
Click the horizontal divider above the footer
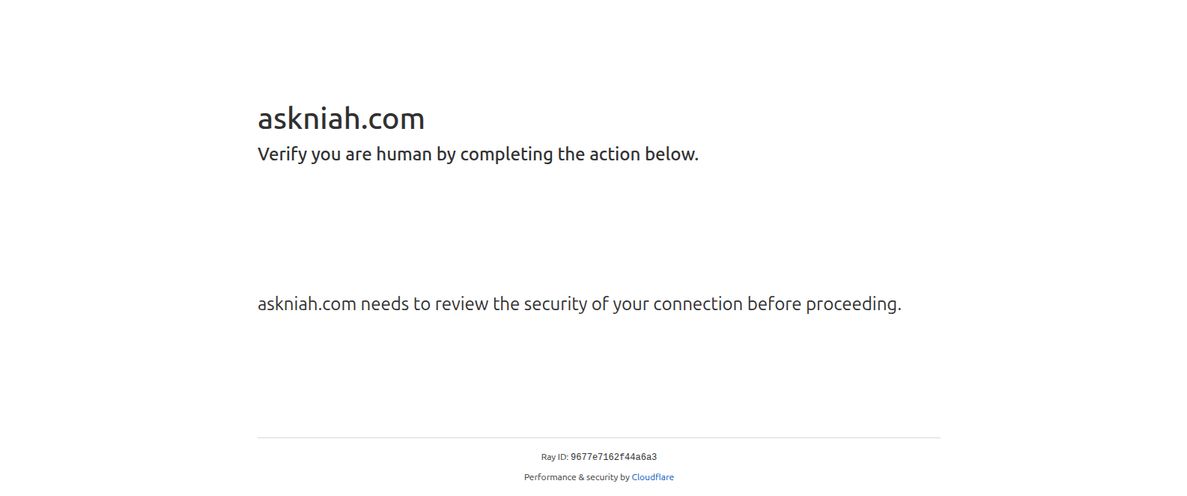click(x=598, y=437)
